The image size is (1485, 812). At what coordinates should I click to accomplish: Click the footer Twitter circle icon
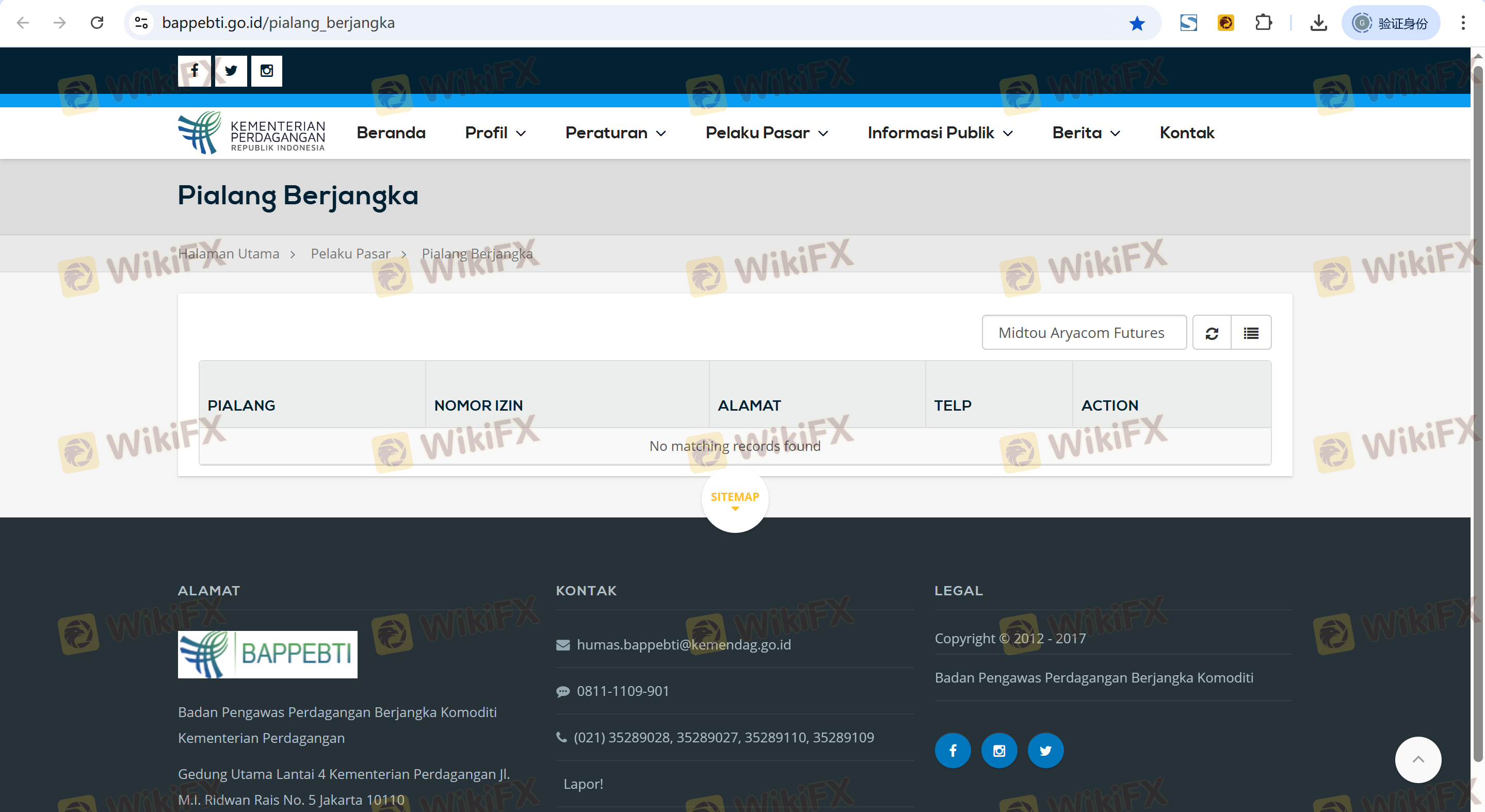(x=1045, y=750)
